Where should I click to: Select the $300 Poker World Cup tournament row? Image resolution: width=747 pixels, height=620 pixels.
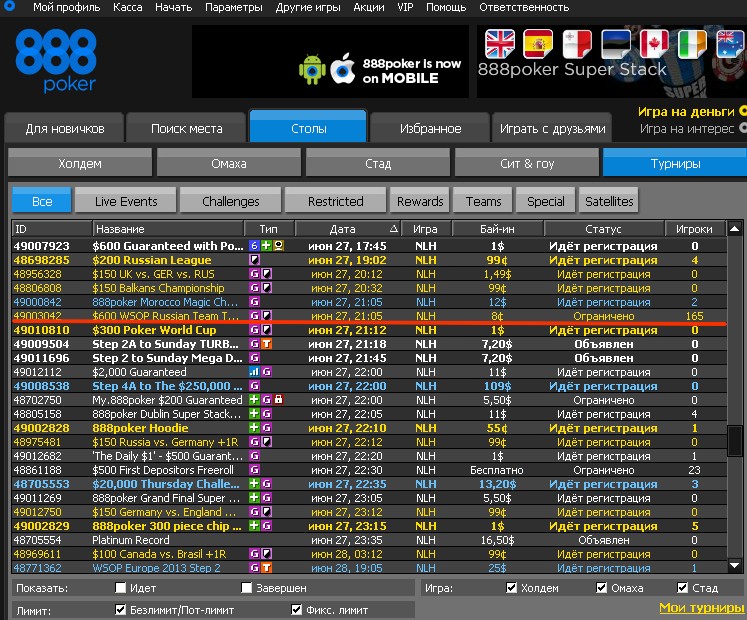pos(369,330)
